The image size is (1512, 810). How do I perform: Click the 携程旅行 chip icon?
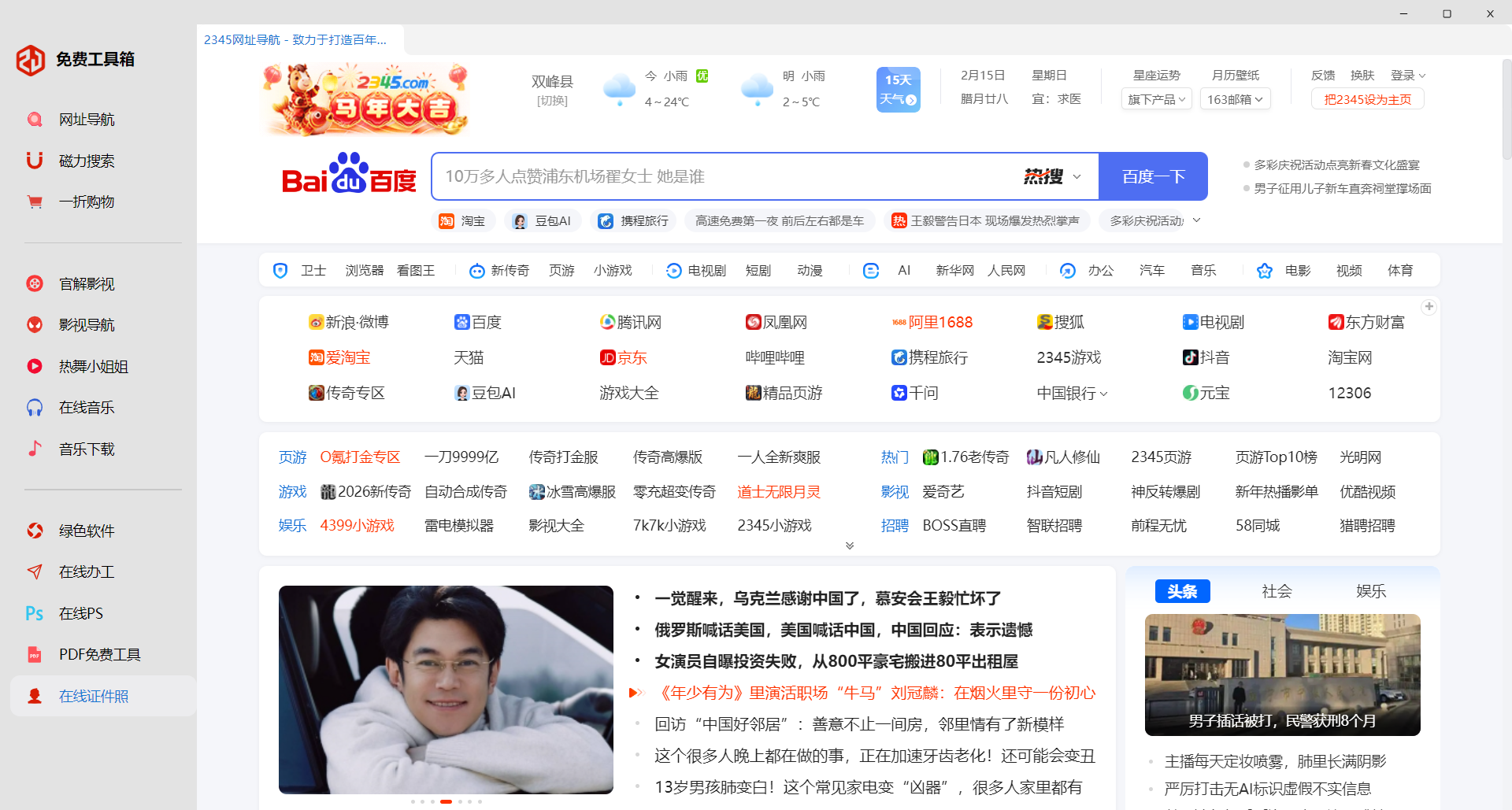(605, 221)
